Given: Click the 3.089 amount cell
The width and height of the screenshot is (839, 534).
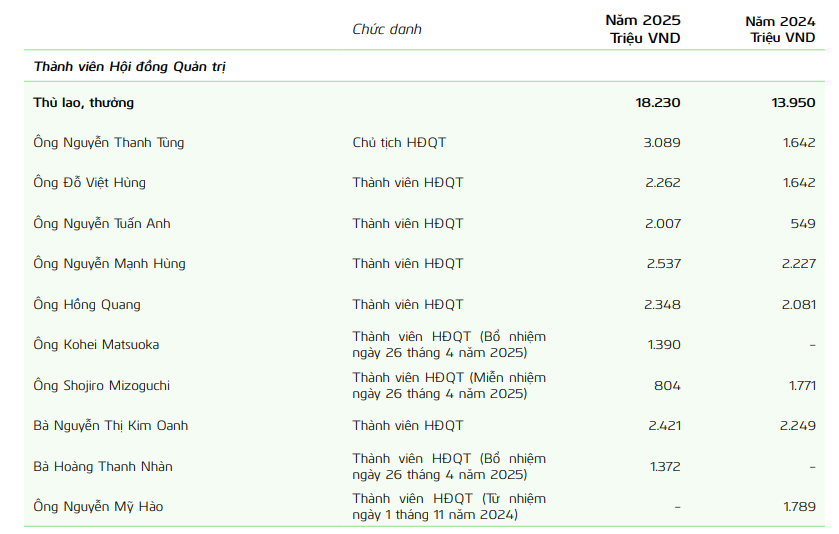Looking at the screenshot, I should [662, 142].
